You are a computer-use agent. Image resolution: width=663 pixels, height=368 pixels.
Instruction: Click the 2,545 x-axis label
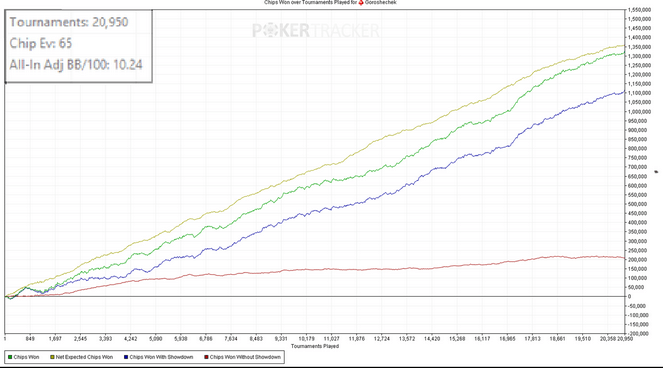tap(80, 339)
